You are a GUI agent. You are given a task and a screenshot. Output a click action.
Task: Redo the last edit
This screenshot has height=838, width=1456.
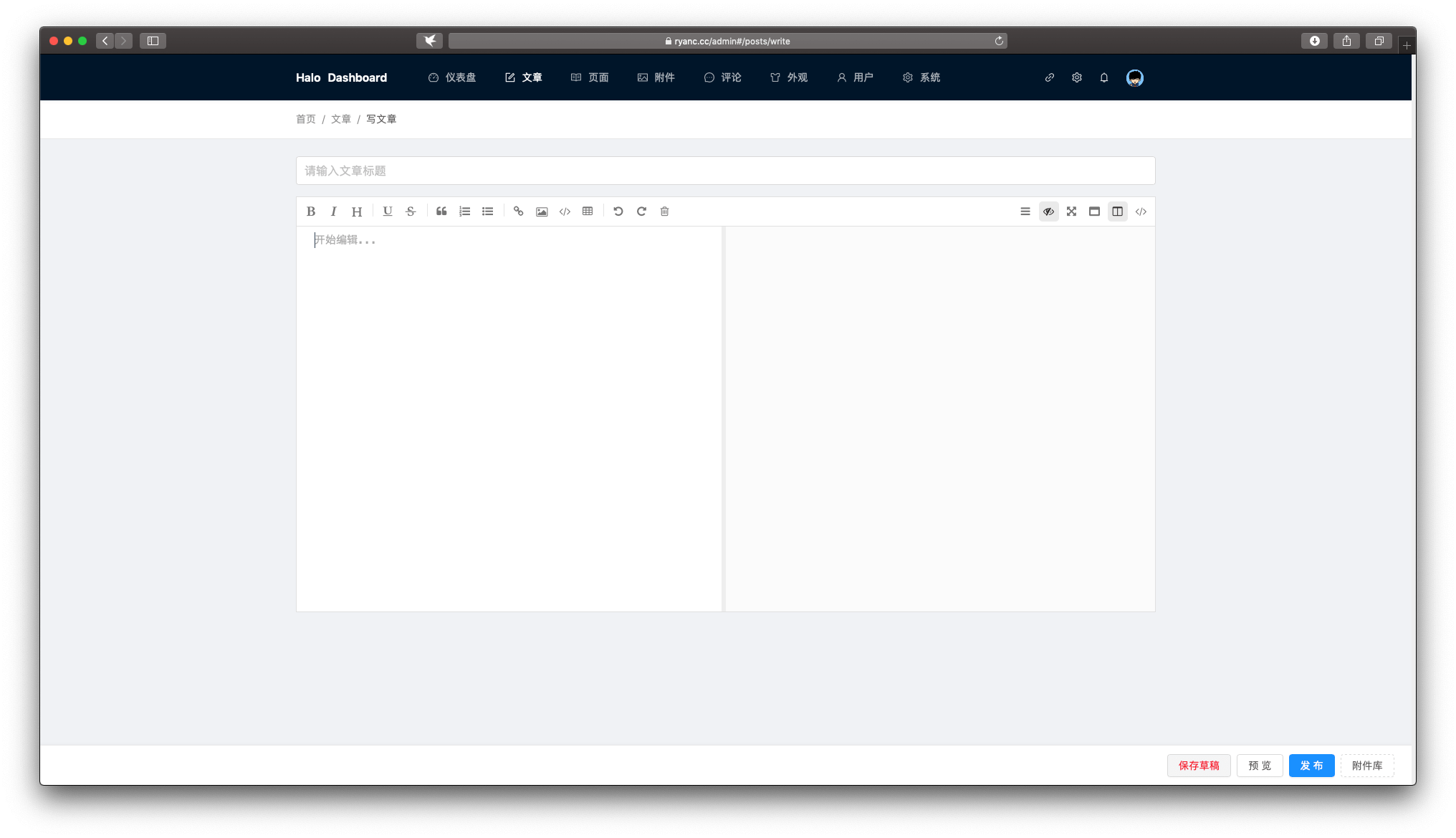coord(641,211)
